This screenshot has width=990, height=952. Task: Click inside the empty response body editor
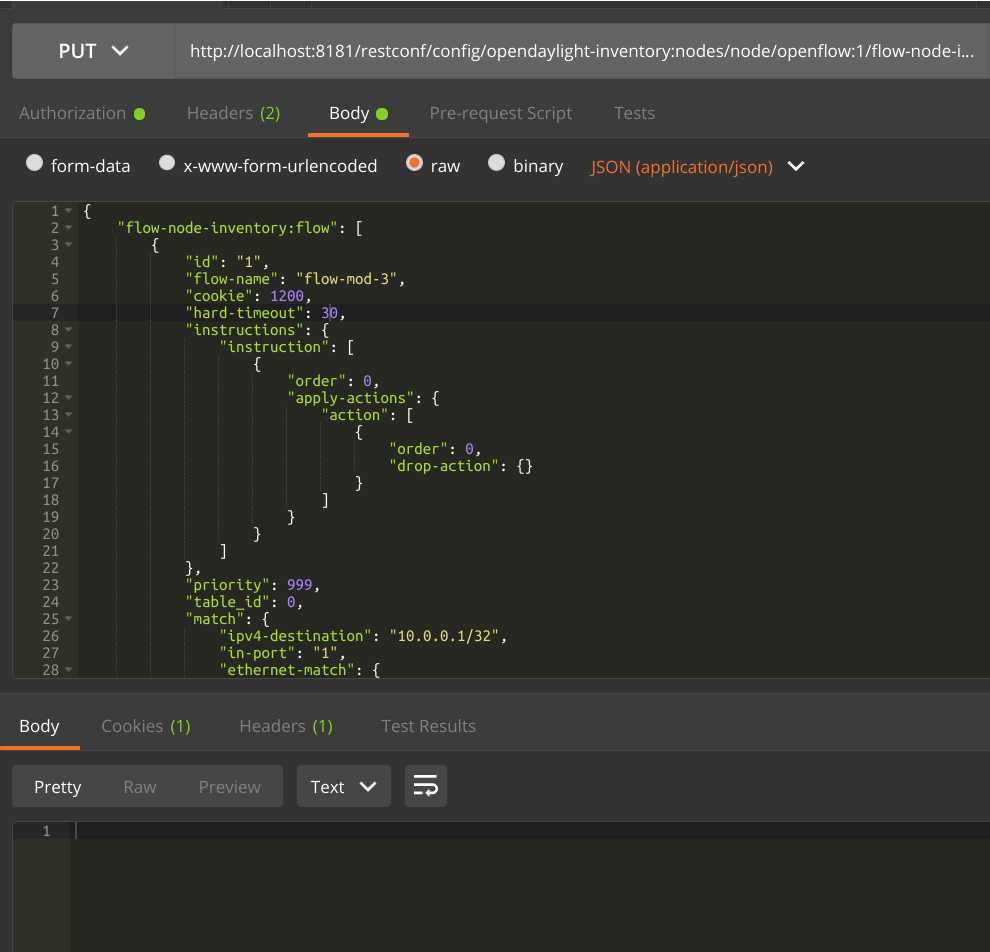pyautogui.click(x=529, y=886)
